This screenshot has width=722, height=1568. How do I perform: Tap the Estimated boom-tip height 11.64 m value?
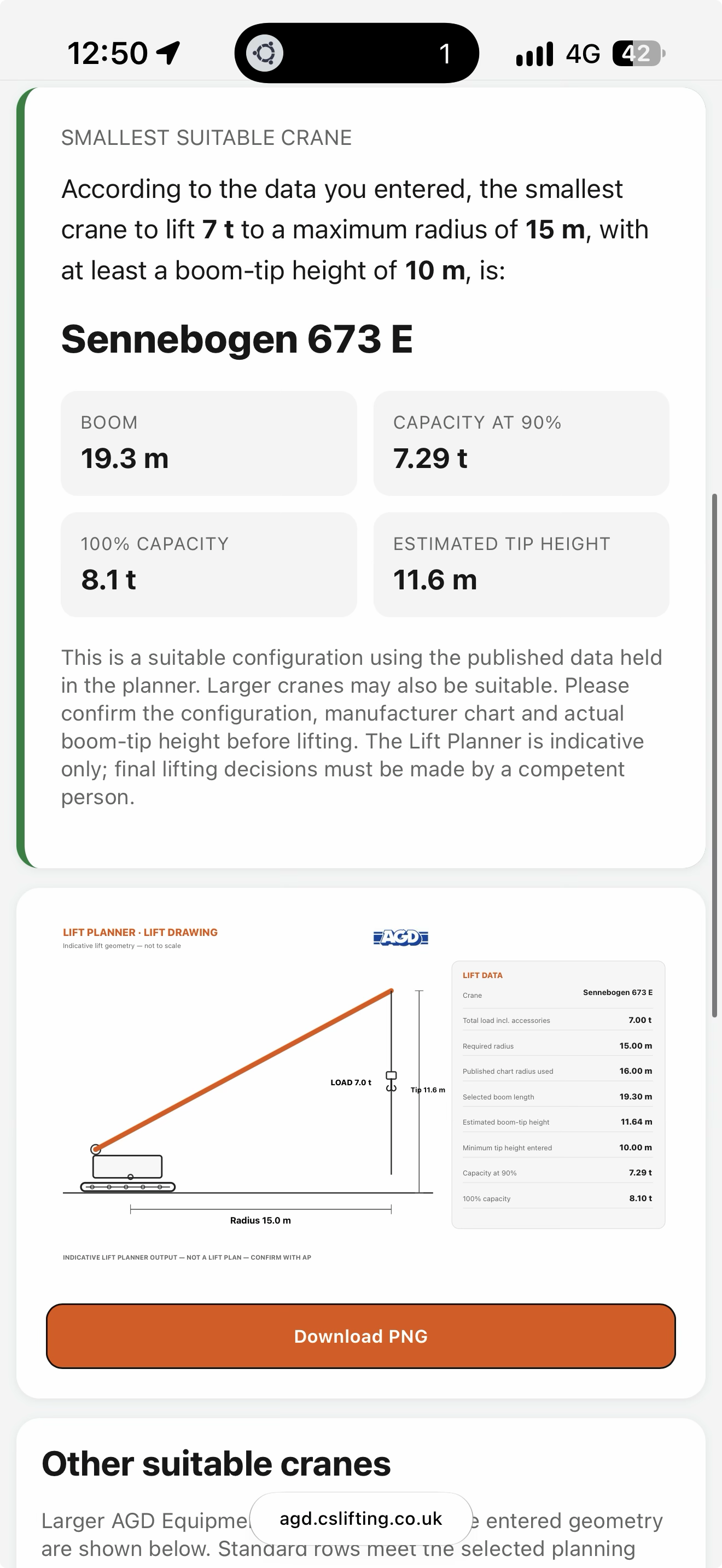(636, 1122)
